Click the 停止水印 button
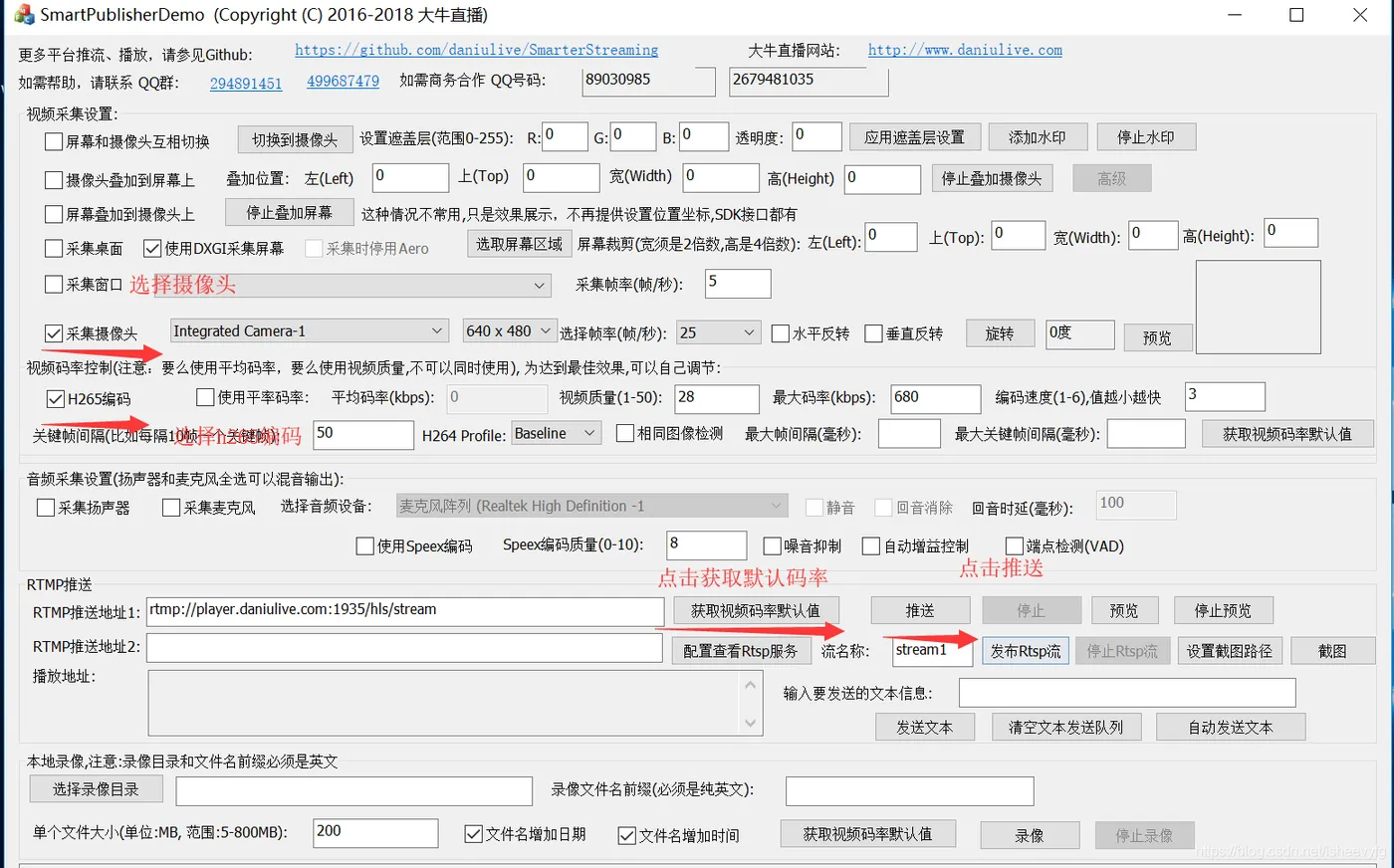Screen dimensions: 1394x868 coord(1146,137)
